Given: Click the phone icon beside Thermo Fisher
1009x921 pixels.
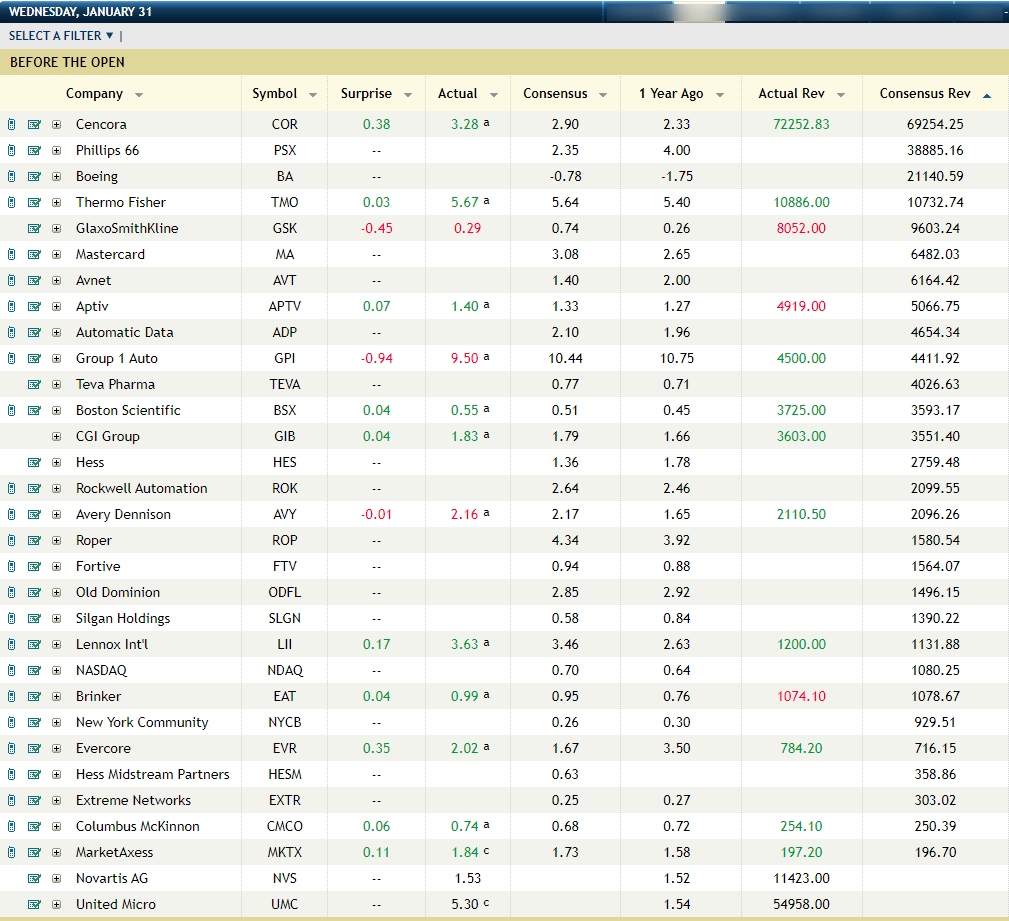Looking at the screenshot, I should click(11, 202).
